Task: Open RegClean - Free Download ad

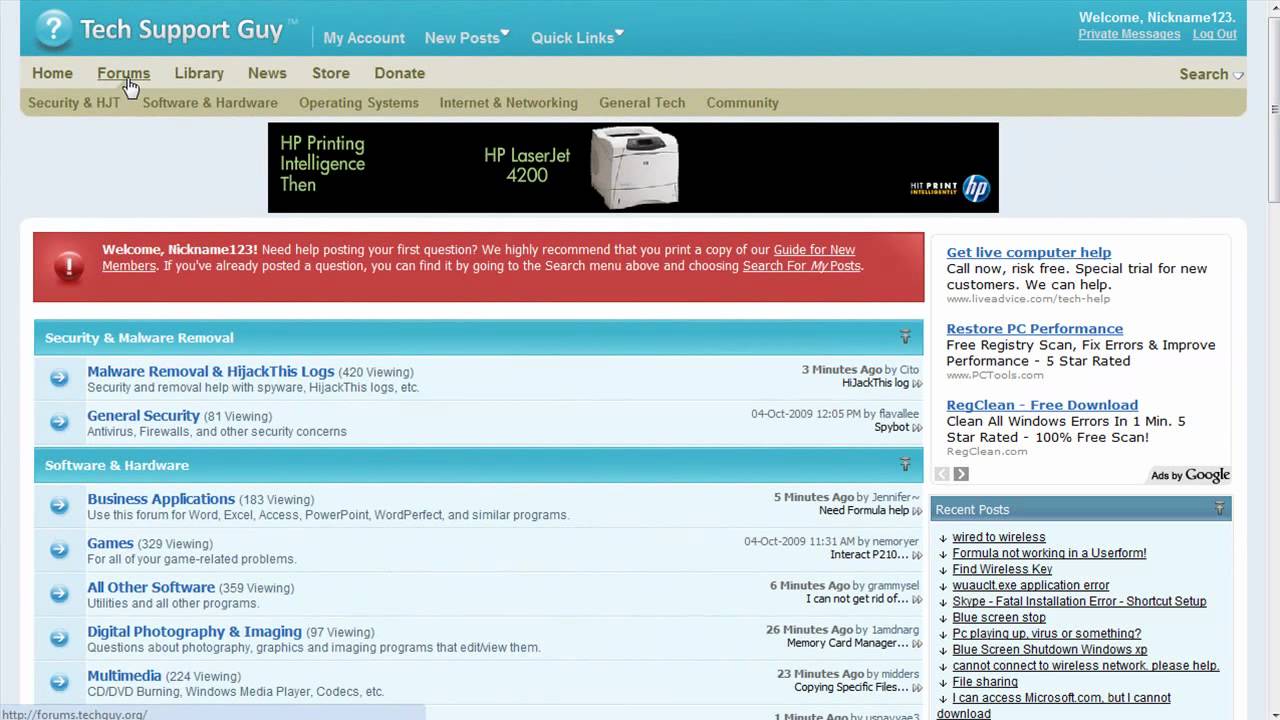Action: [x=1042, y=405]
